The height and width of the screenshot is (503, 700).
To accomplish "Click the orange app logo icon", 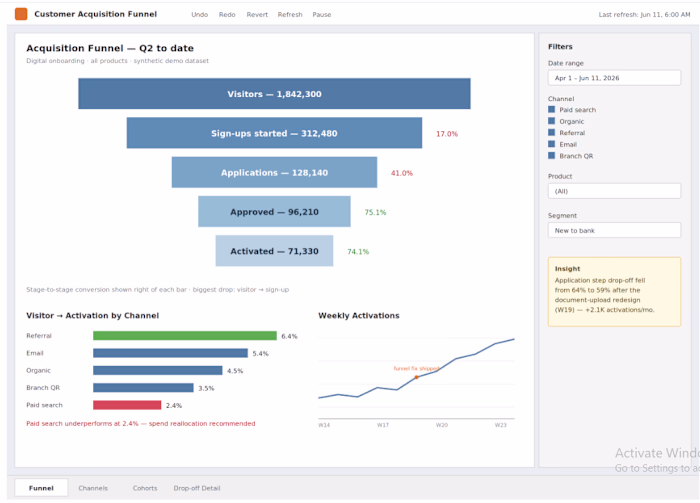I will click(x=21, y=14).
